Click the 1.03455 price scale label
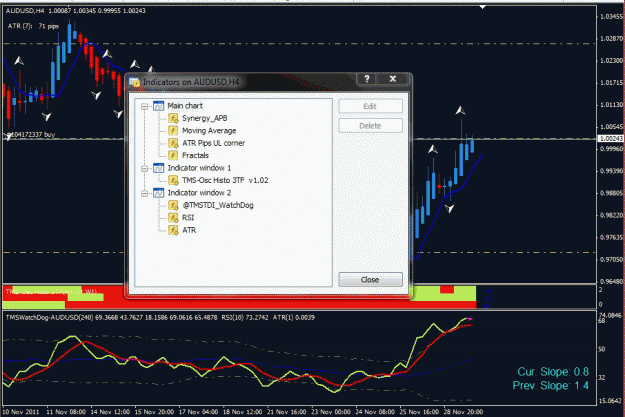 (611, 16)
